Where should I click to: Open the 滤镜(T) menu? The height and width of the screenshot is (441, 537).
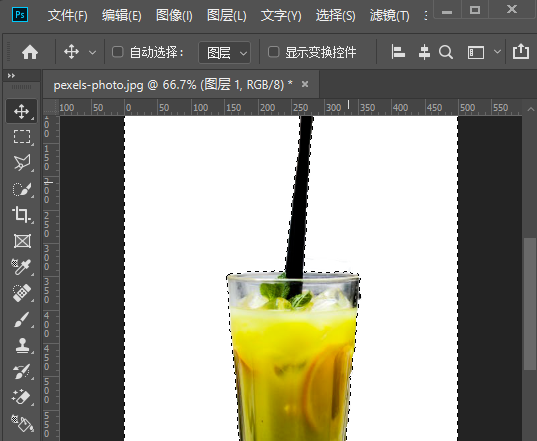(389, 15)
